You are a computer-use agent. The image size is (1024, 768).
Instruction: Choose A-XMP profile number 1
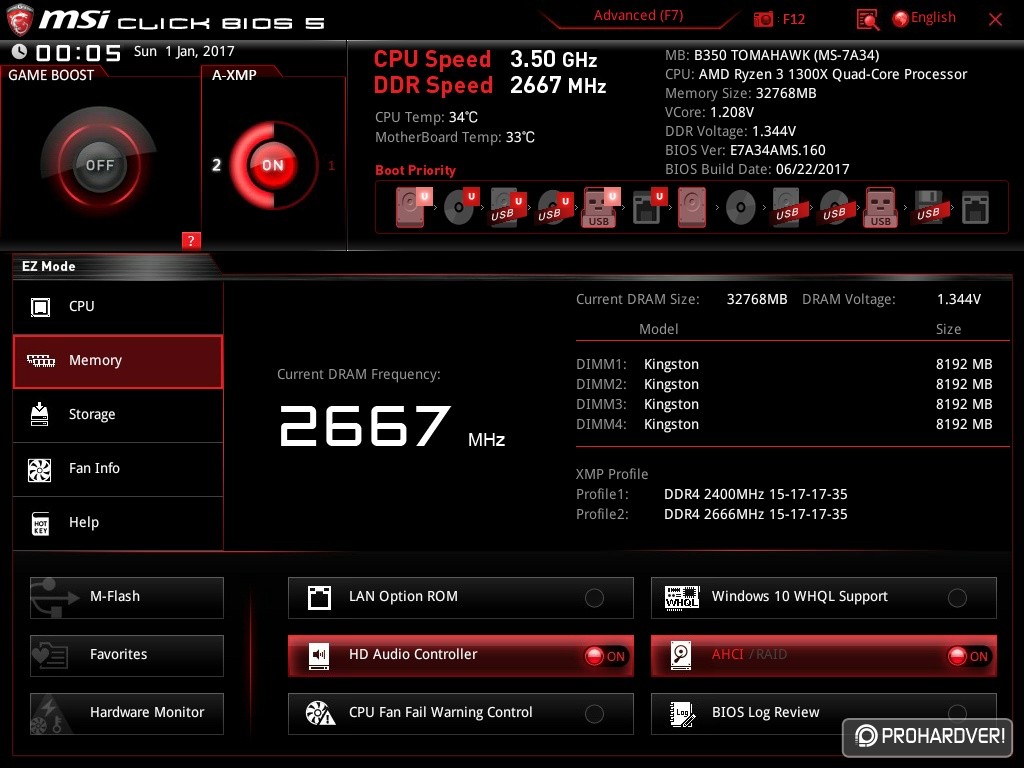331,165
